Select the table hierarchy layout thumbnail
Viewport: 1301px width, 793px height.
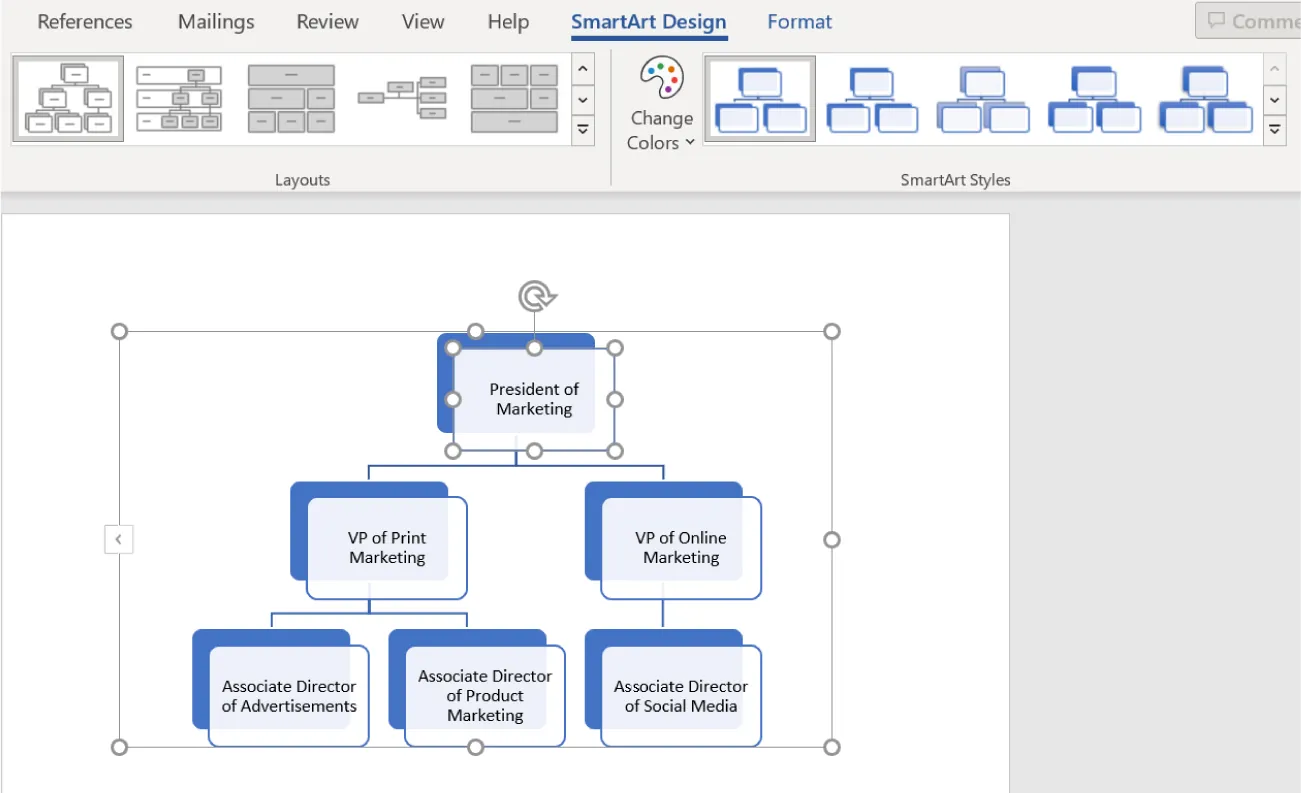[514, 97]
